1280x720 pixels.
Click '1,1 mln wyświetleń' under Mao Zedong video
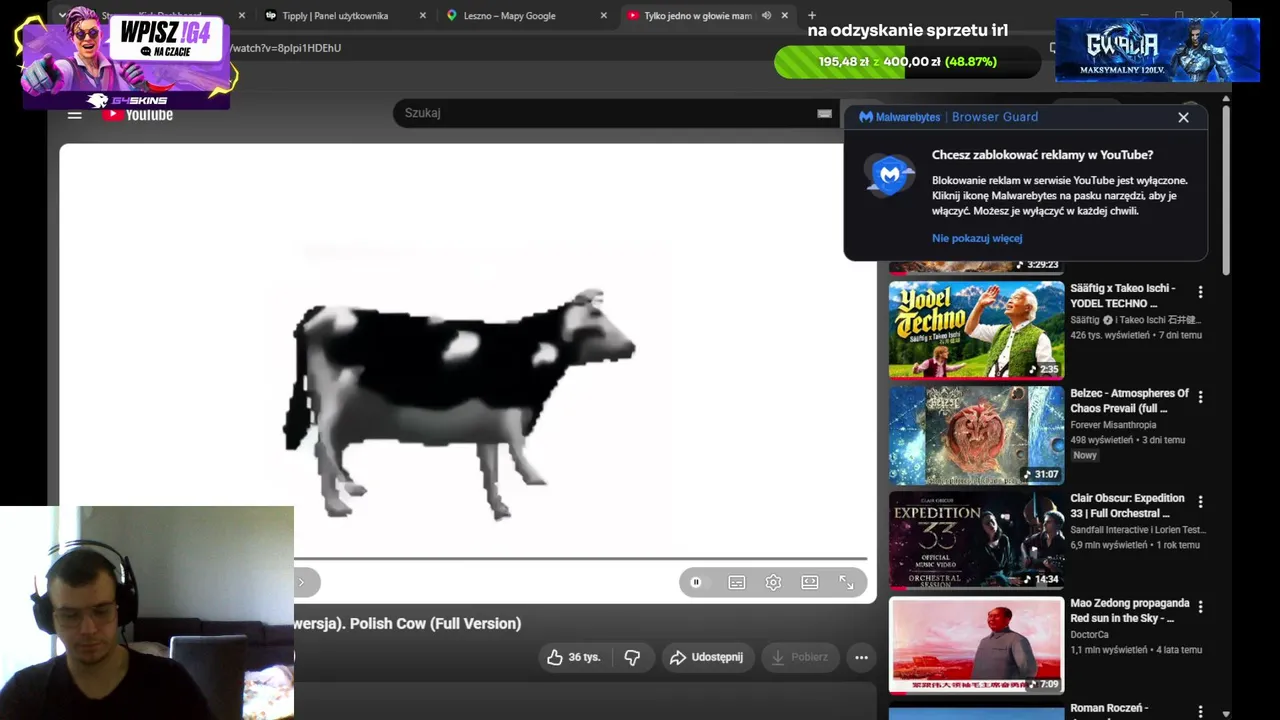(1110, 650)
